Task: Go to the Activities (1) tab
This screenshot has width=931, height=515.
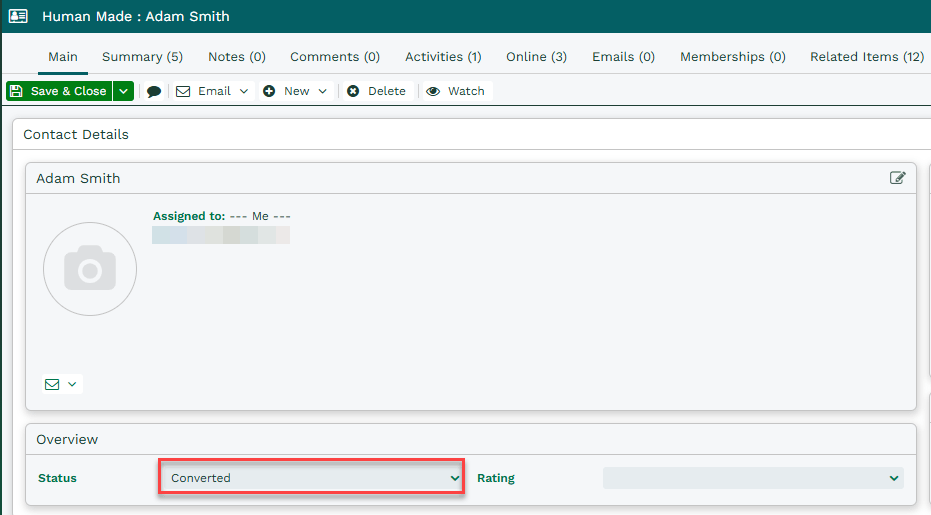Action: click(443, 57)
